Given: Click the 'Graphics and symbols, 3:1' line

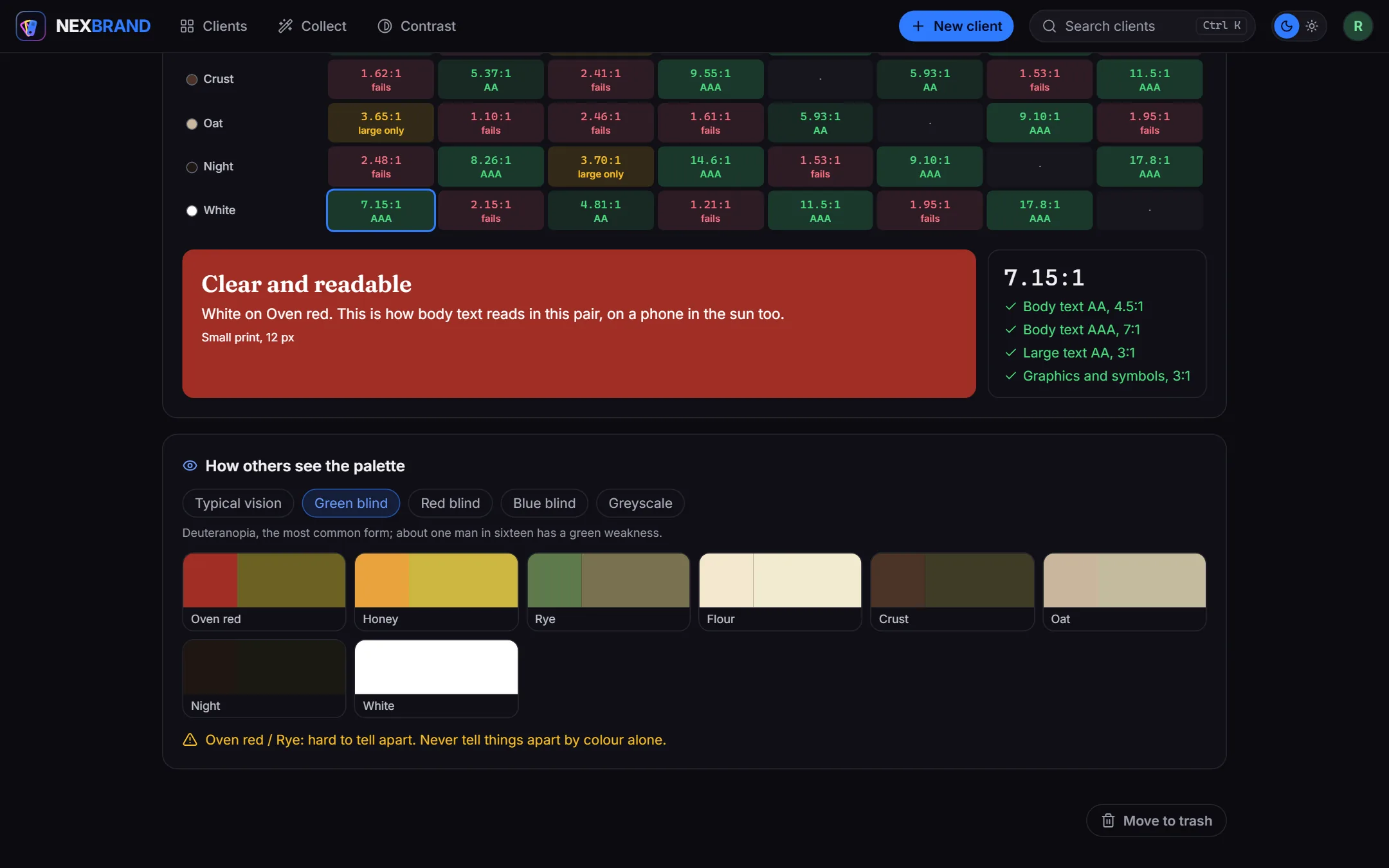Looking at the screenshot, I should (x=1098, y=376).
